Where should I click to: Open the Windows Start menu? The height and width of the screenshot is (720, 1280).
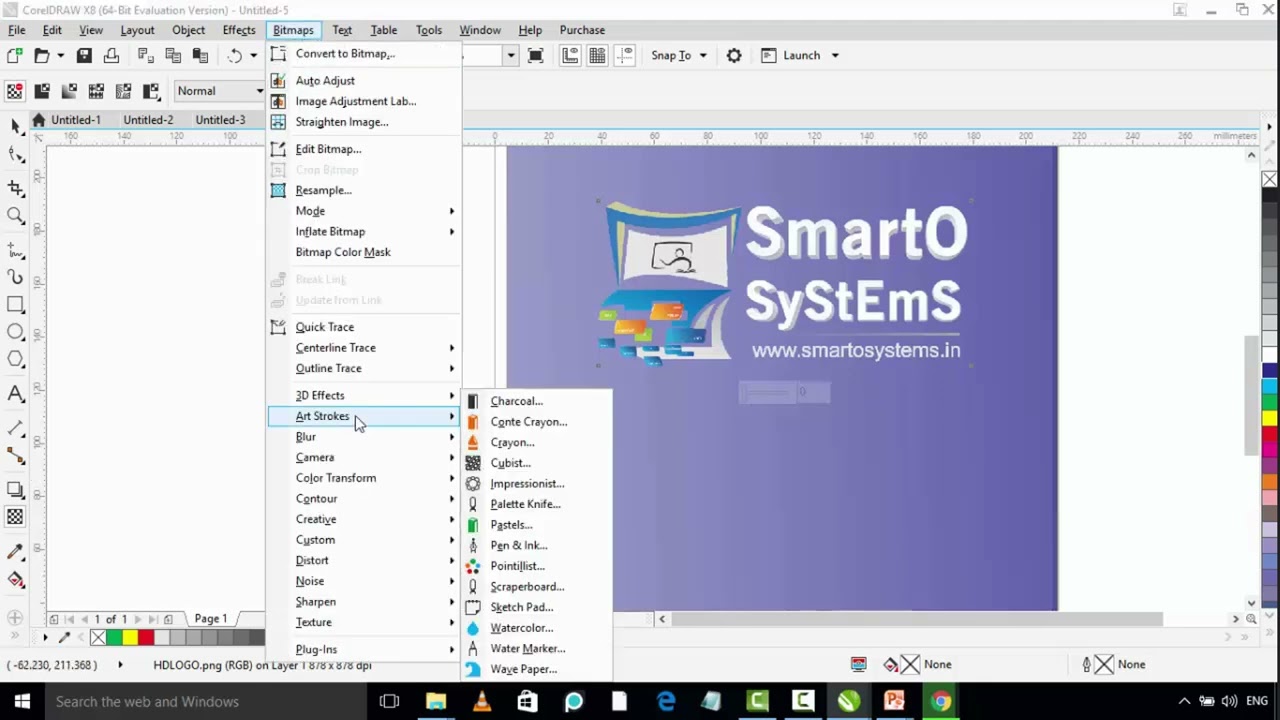pyautogui.click(x=22, y=701)
